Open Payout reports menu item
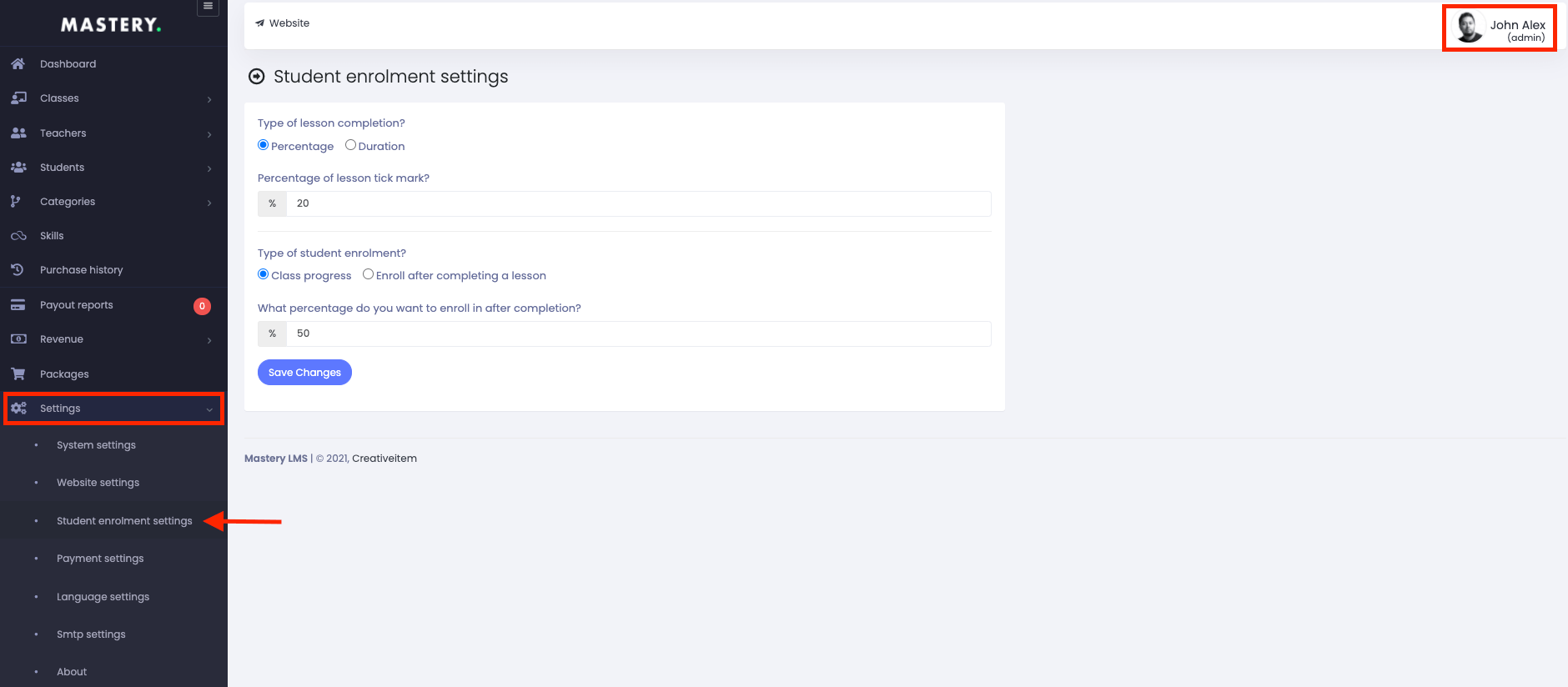The width and height of the screenshot is (1568, 687). coord(113,305)
